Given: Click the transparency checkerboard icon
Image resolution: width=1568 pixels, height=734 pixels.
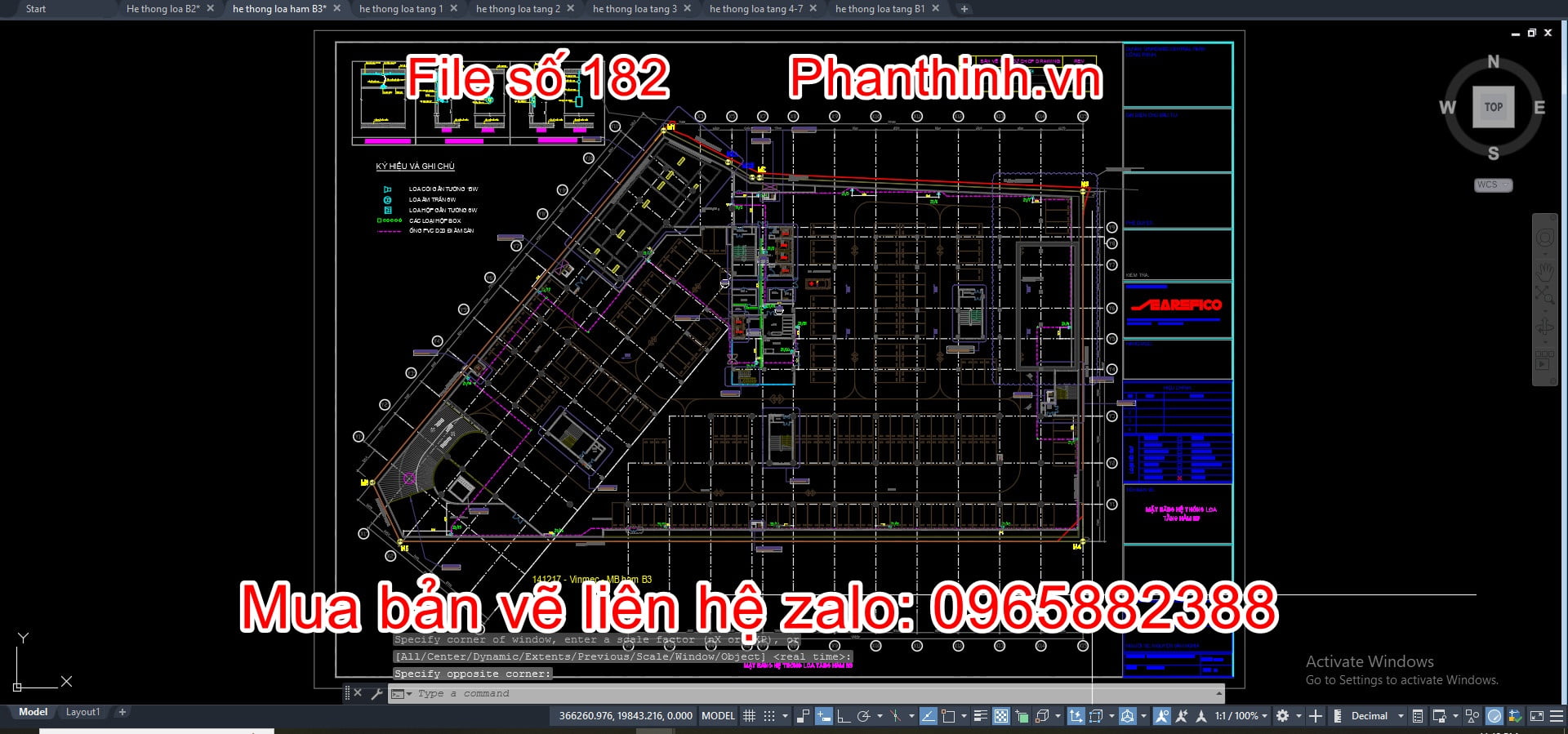Looking at the screenshot, I should [x=1001, y=716].
